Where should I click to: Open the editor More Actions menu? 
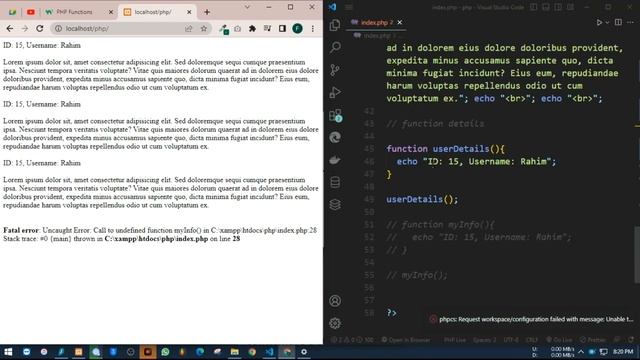coord(630,22)
